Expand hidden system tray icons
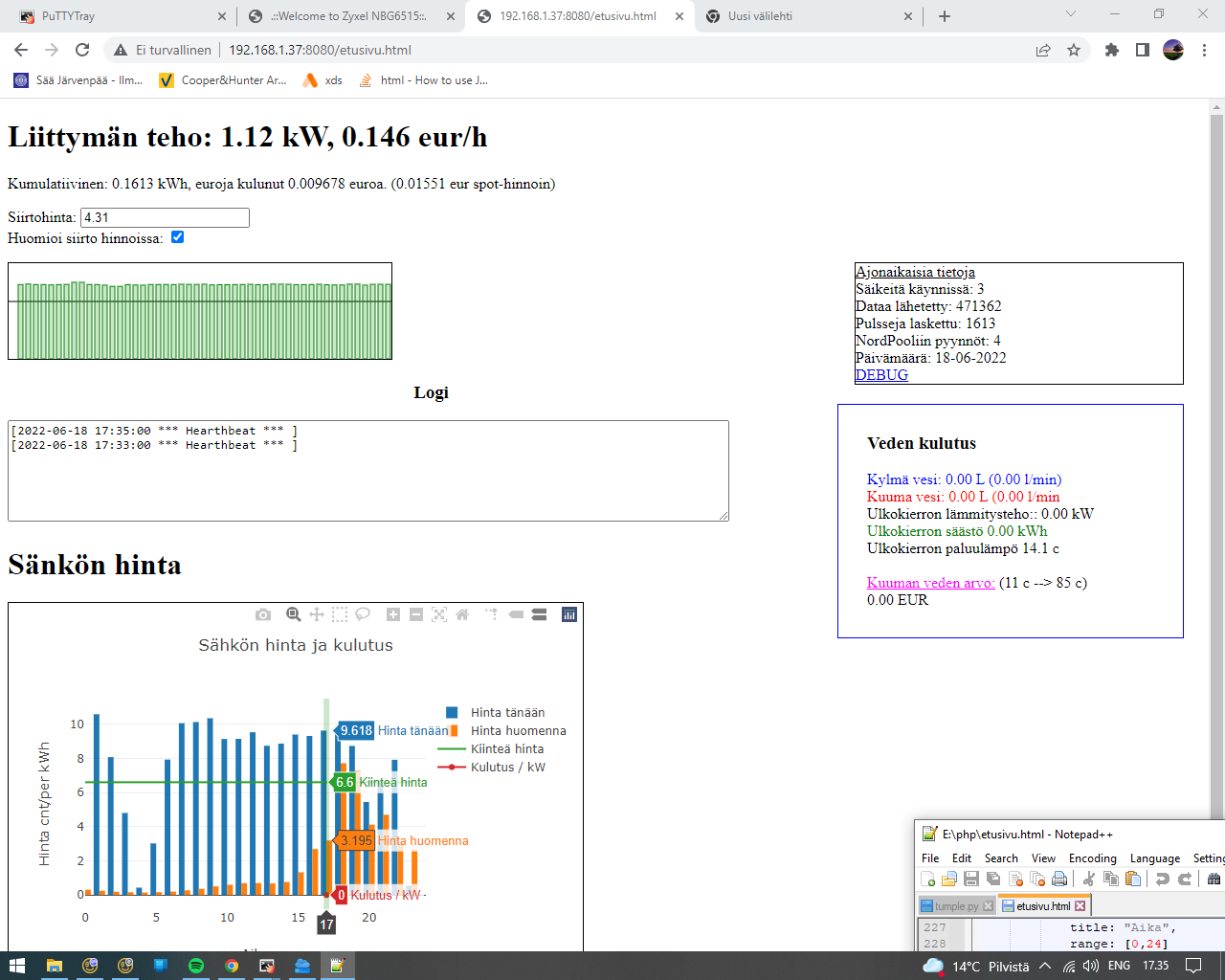The image size is (1225, 980). [x=1045, y=966]
